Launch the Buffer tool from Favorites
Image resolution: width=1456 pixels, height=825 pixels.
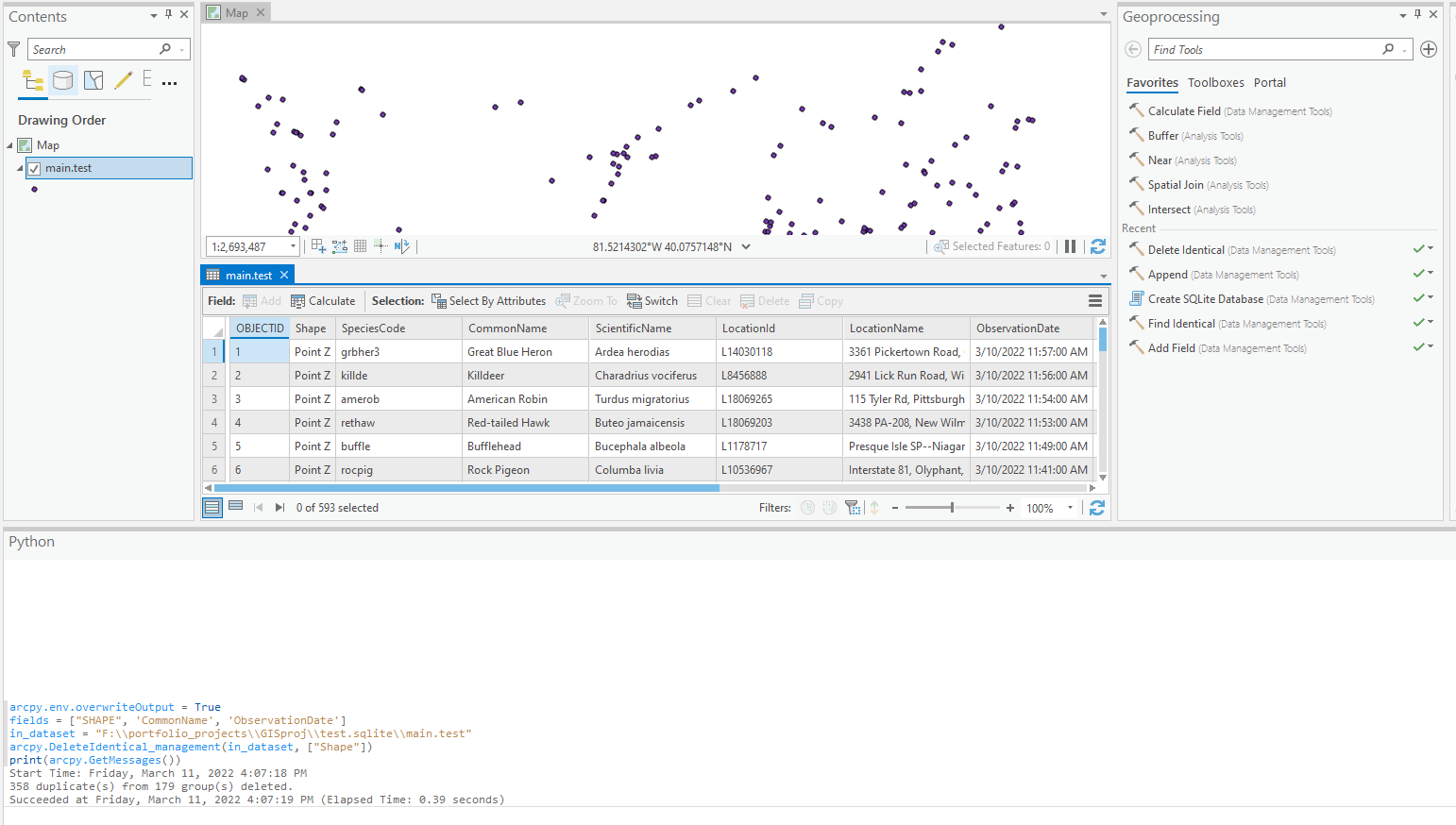tap(1162, 135)
